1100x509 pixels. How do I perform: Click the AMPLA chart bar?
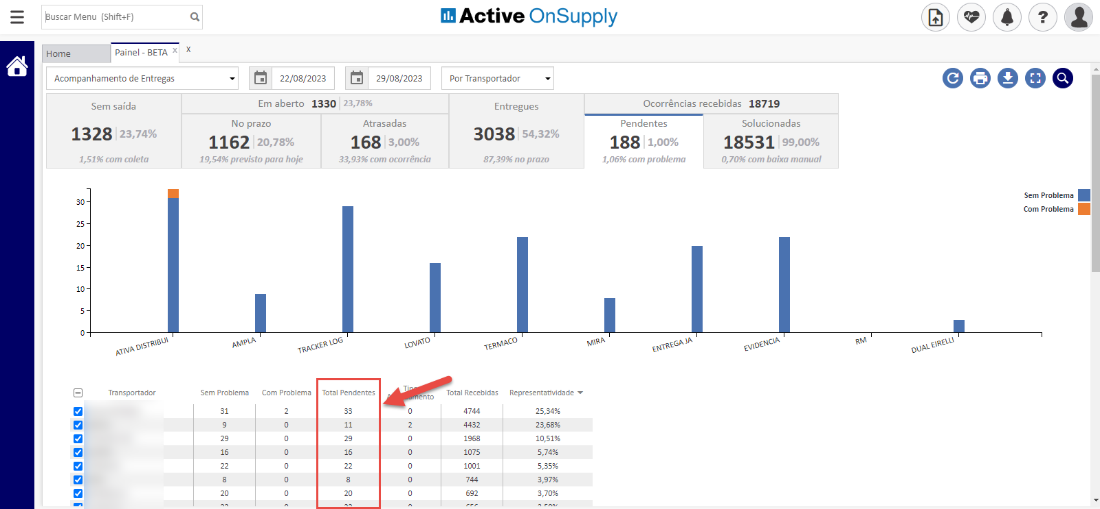click(x=260, y=313)
